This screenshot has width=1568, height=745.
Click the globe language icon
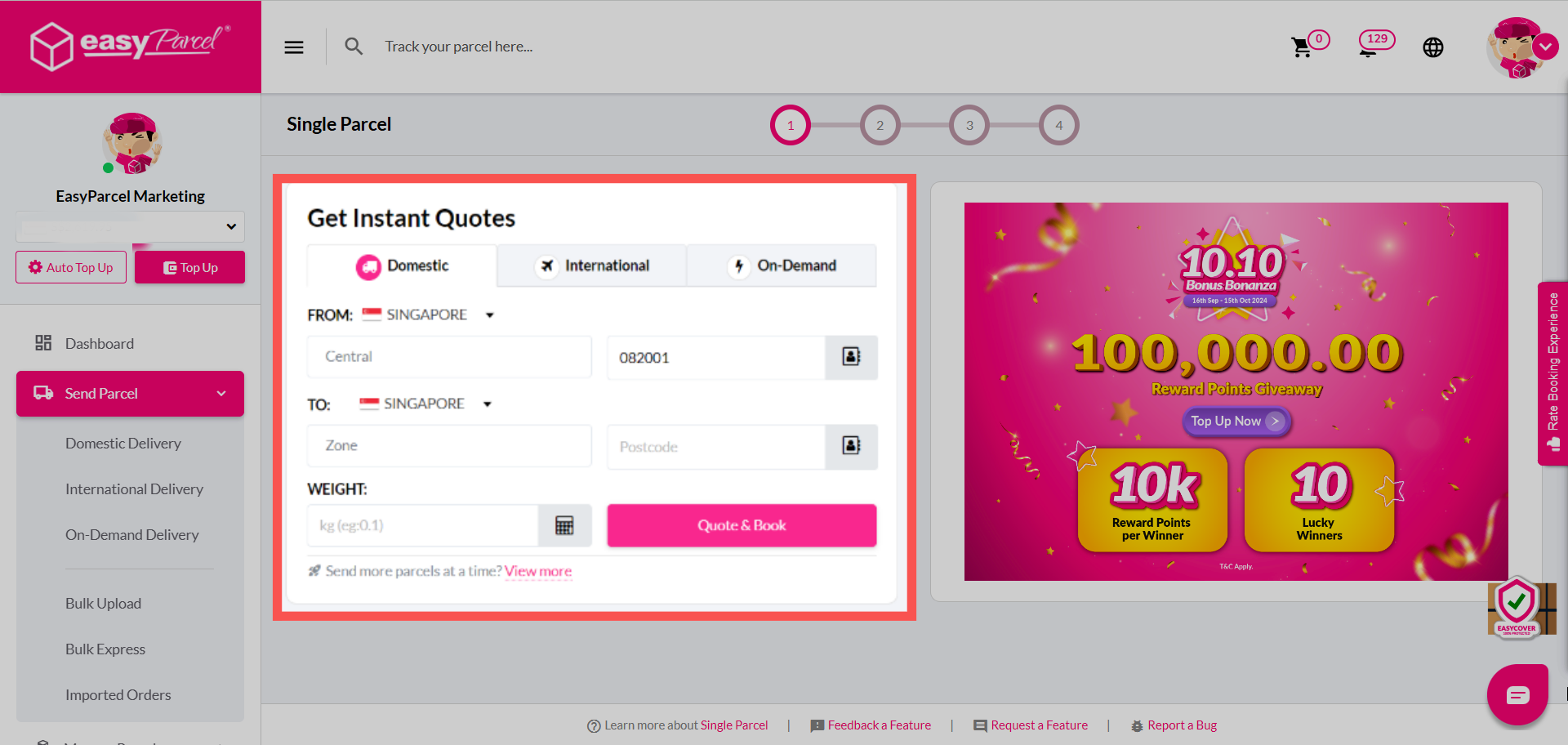1433,47
